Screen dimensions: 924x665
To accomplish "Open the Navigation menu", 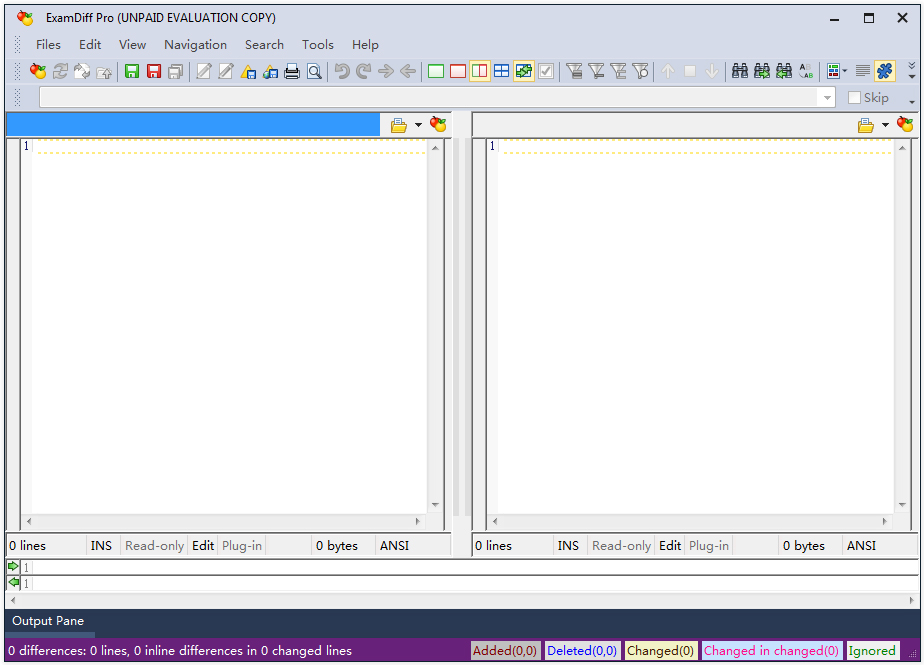I will [195, 44].
